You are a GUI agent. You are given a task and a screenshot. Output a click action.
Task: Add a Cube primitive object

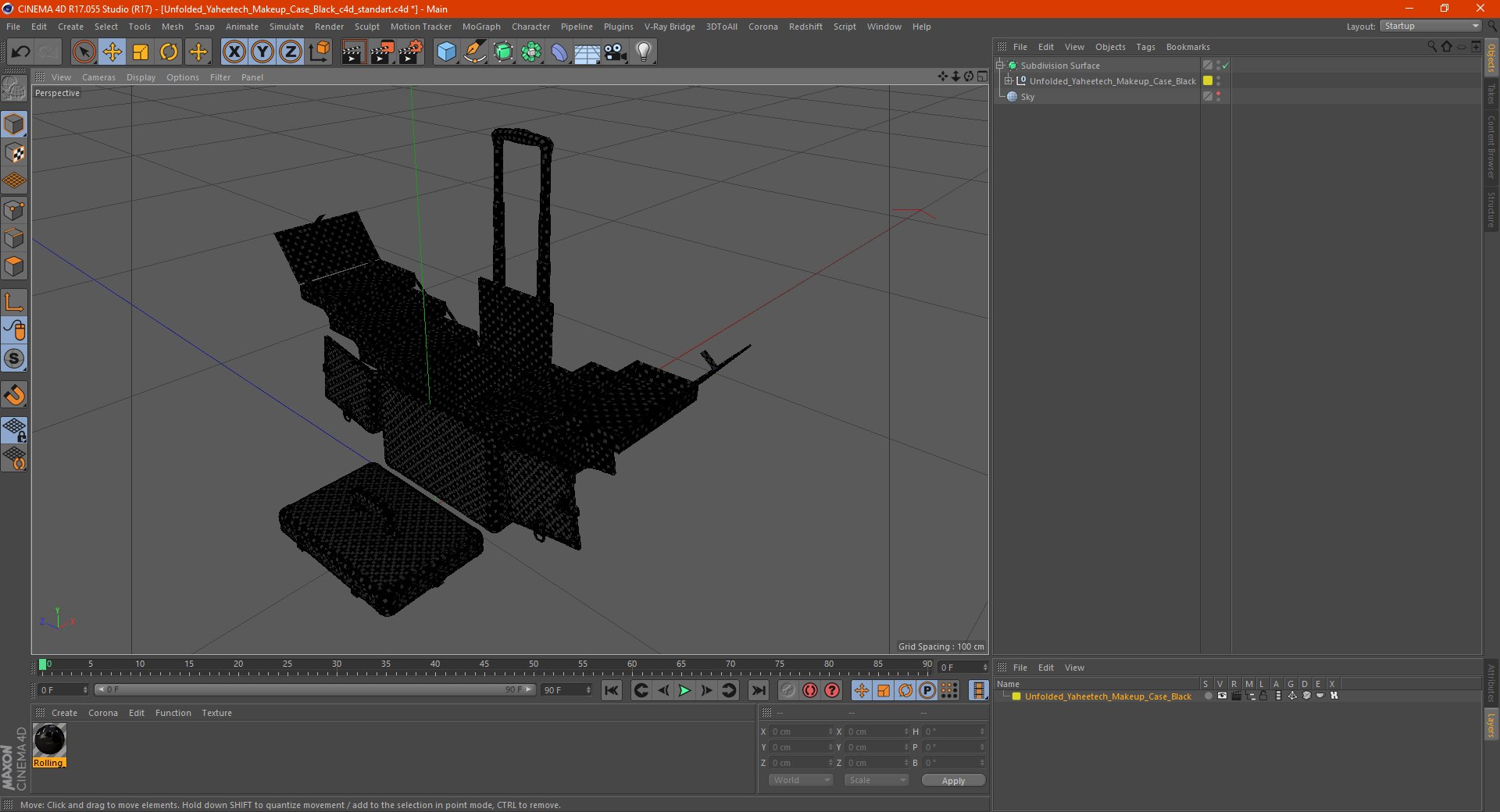(446, 52)
